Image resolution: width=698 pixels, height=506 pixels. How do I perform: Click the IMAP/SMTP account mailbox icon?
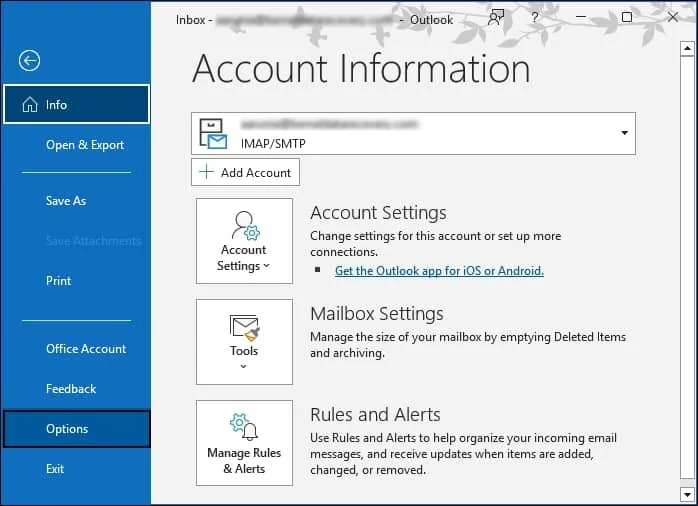(213, 134)
